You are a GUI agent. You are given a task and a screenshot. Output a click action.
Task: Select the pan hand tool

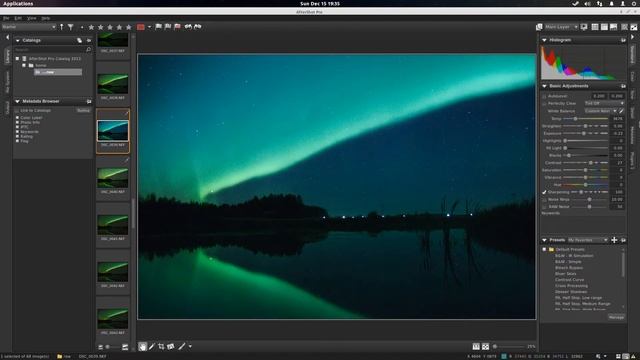pyautogui.click(x=142, y=347)
